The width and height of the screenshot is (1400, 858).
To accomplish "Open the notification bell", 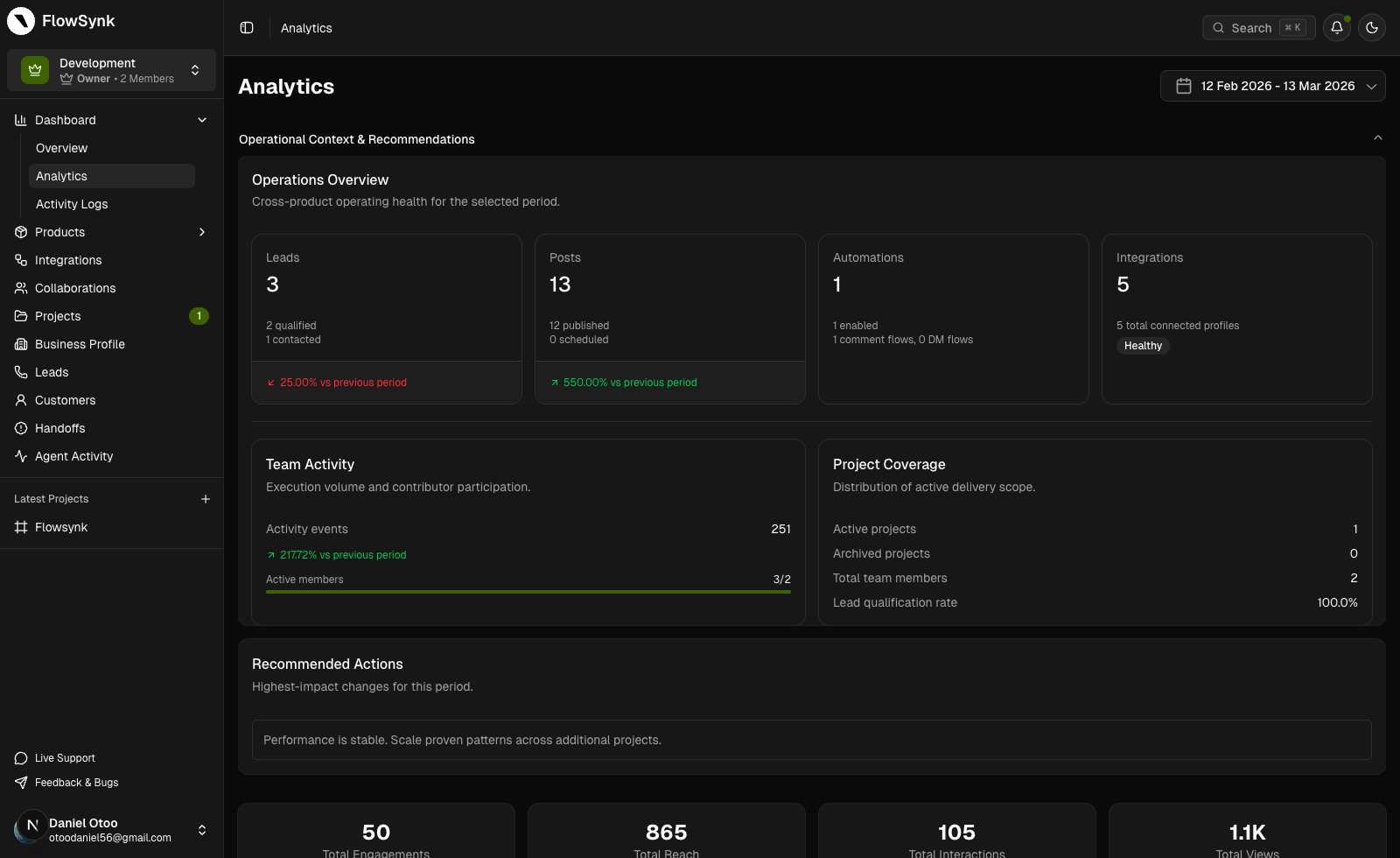I will (x=1336, y=27).
